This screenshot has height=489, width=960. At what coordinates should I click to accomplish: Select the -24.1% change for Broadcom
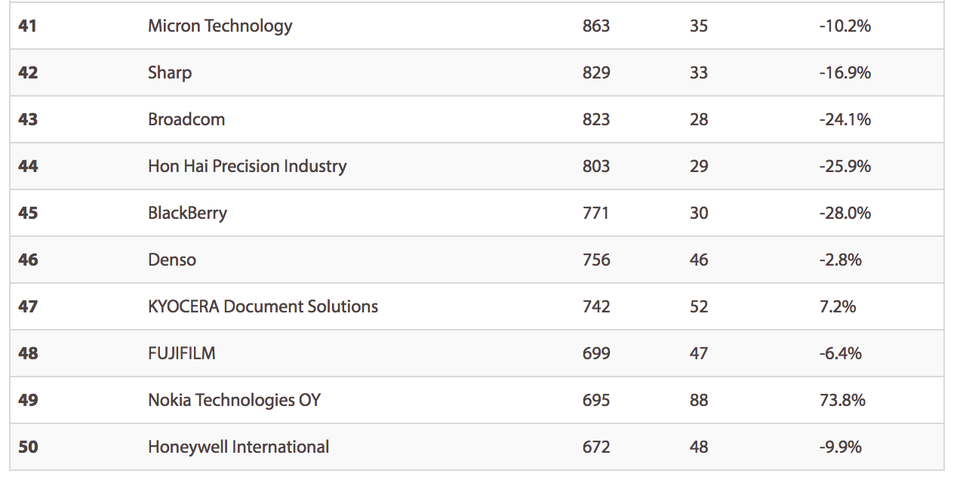(844, 119)
